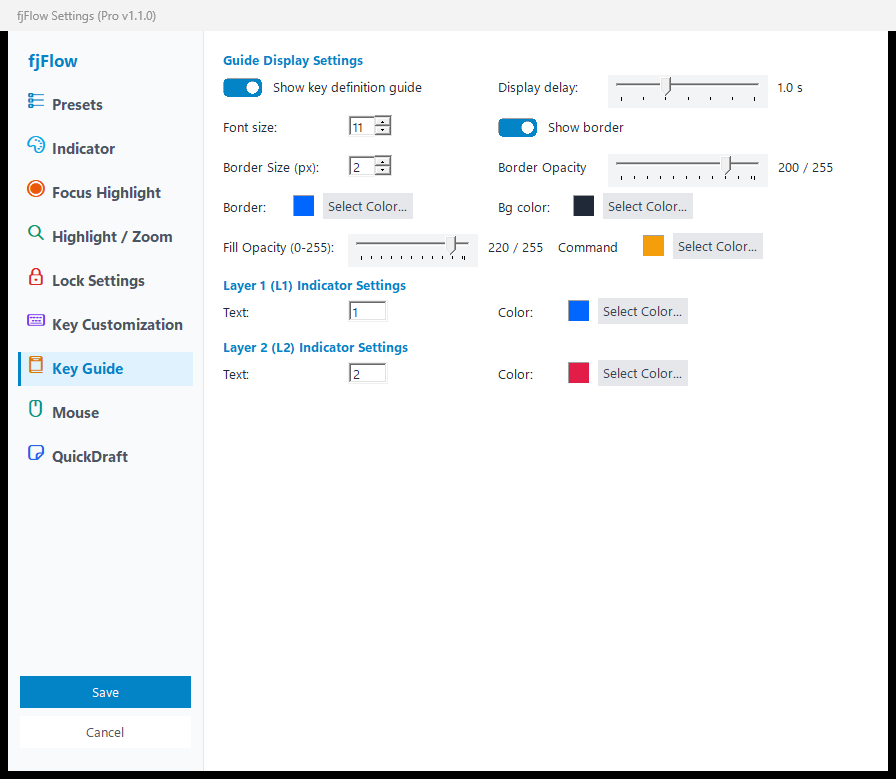896x779 pixels.
Task: Click the Layer 2 Text input field
Action: 367,374
